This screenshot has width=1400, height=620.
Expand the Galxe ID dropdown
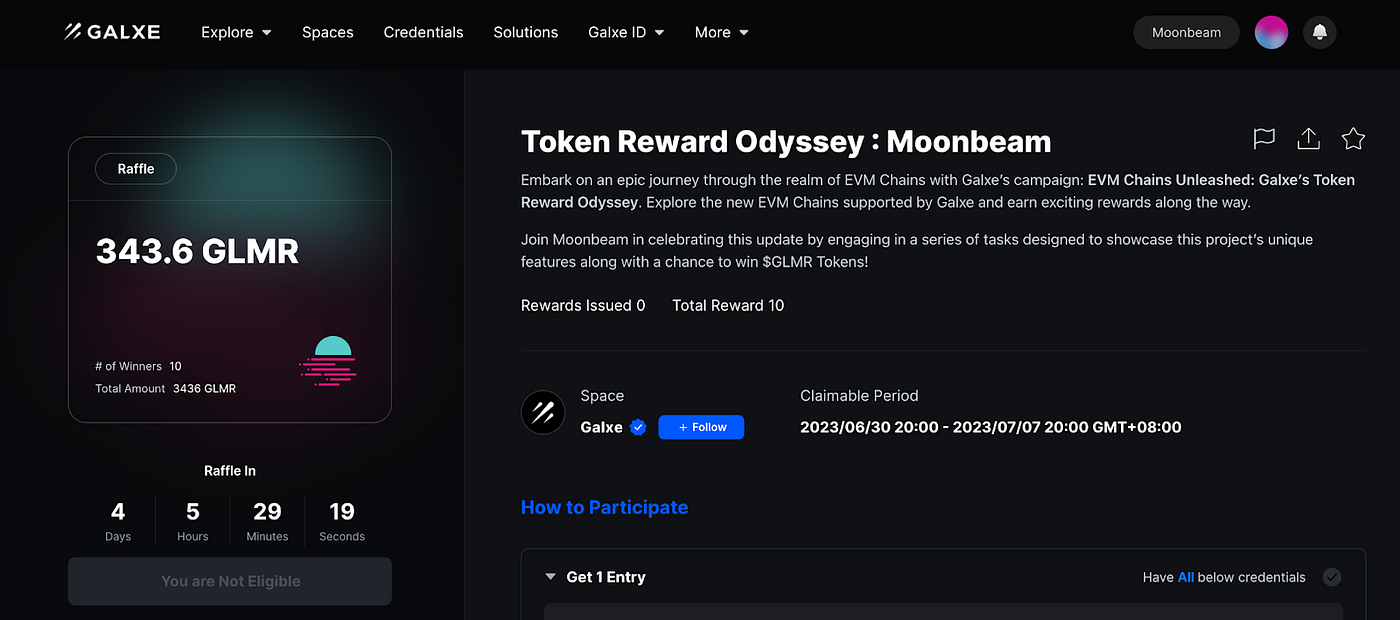pos(626,32)
